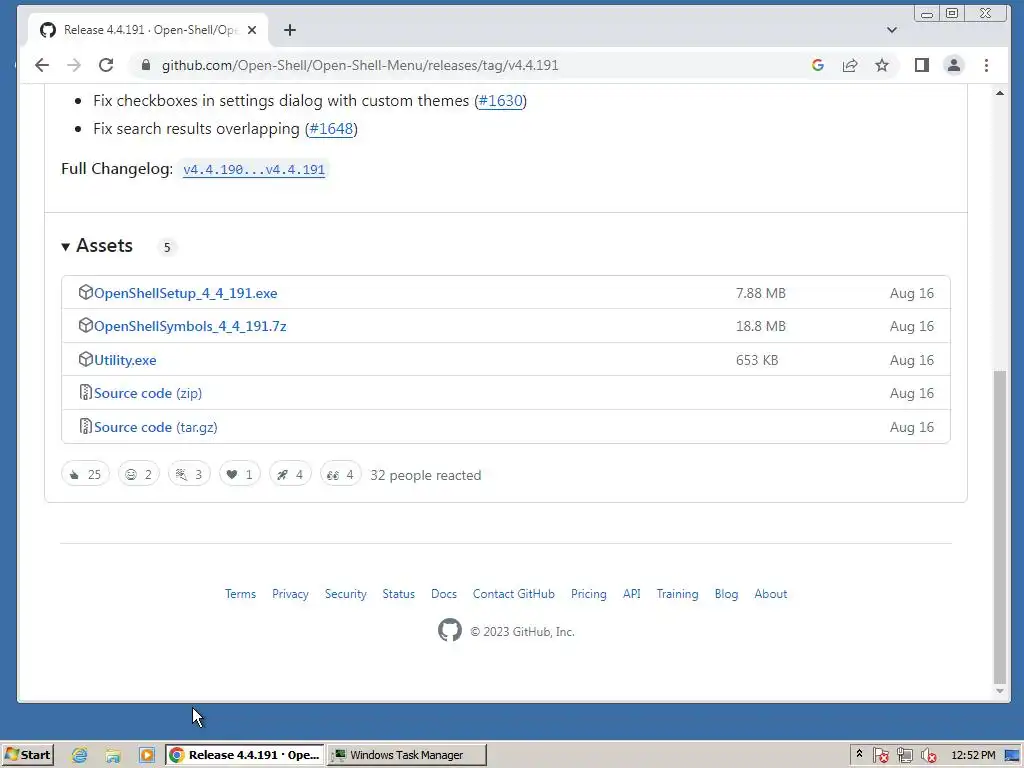Open a new tab with the plus button
Viewport: 1024px width, 768px height.
290,30
